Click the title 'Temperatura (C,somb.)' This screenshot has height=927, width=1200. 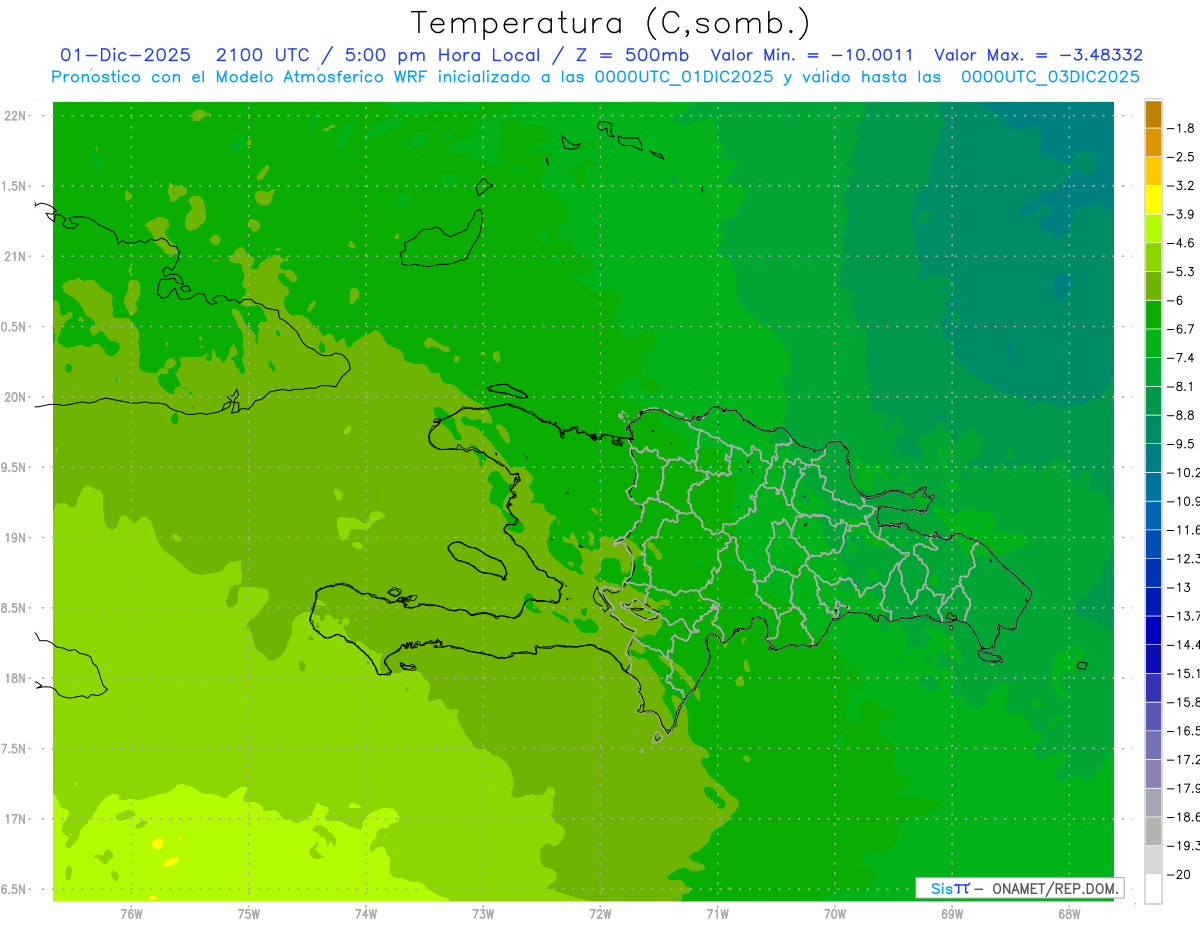tap(611, 23)
